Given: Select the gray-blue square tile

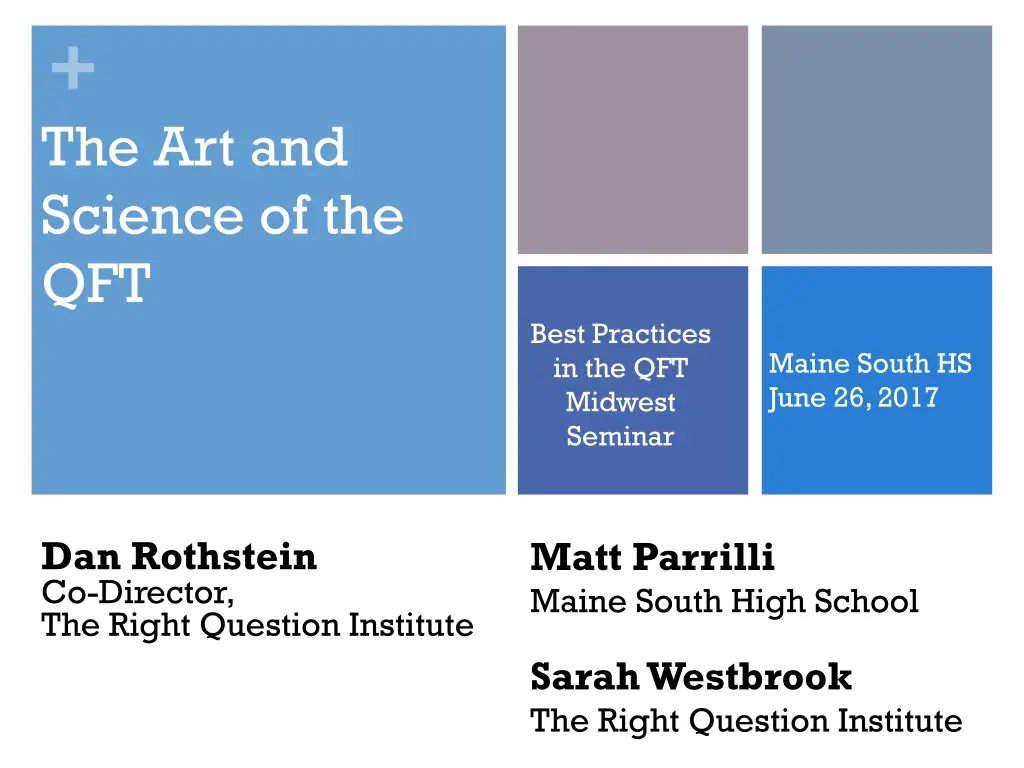Looking at the screenshot, I should click(x=876, y=139).
